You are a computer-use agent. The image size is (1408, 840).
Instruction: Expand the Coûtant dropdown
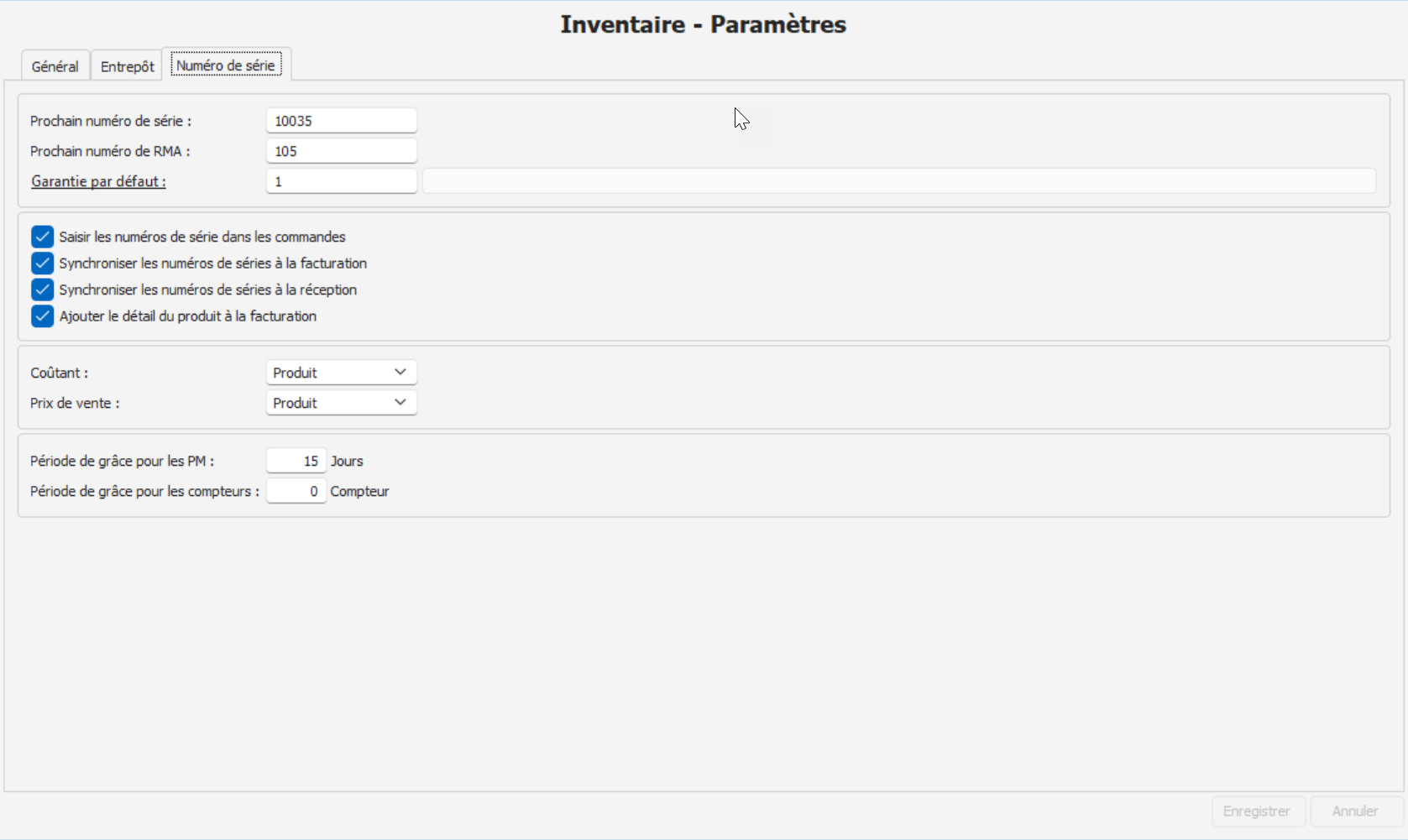341,373
